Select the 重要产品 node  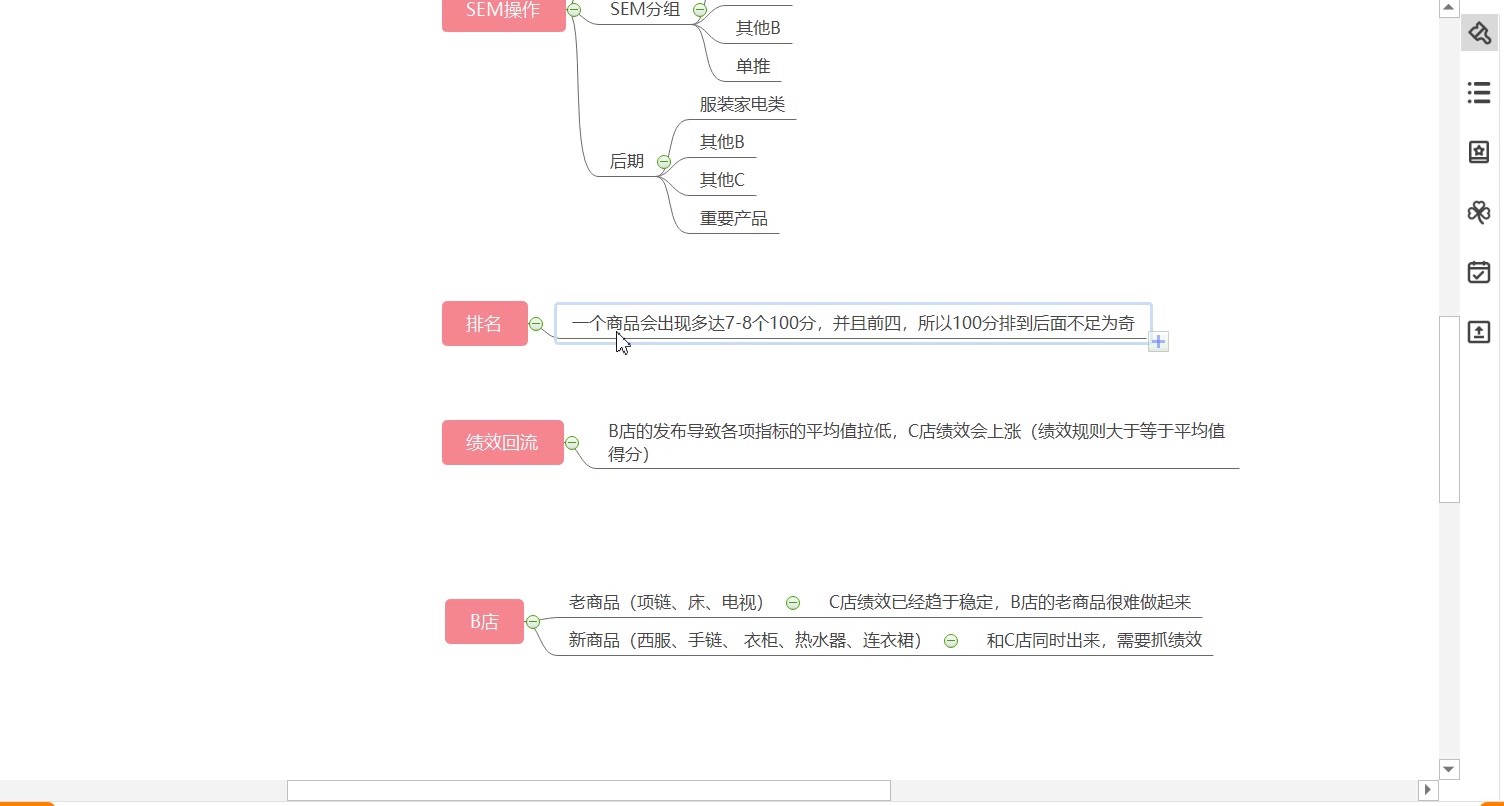(x=731, y=217)
